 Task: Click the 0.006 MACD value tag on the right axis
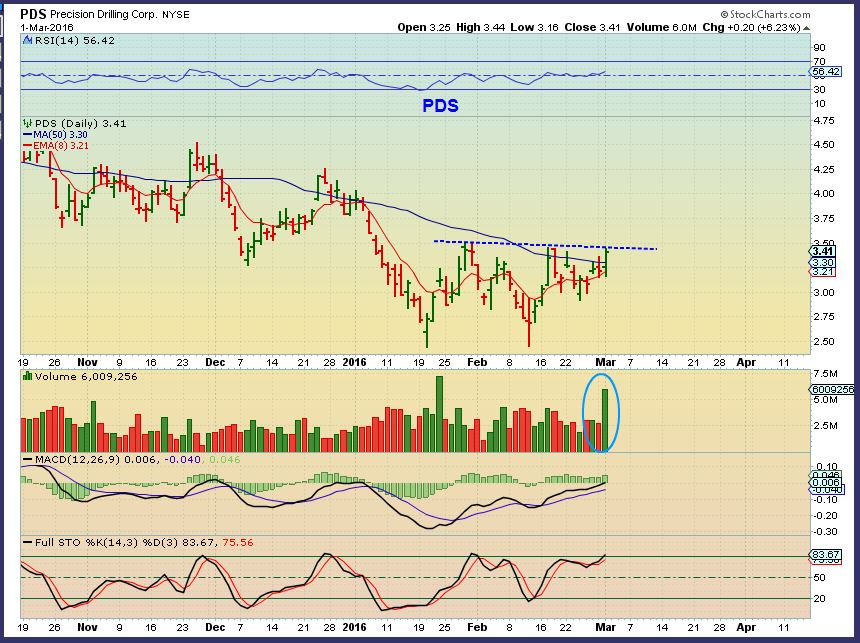click(826, 483)
